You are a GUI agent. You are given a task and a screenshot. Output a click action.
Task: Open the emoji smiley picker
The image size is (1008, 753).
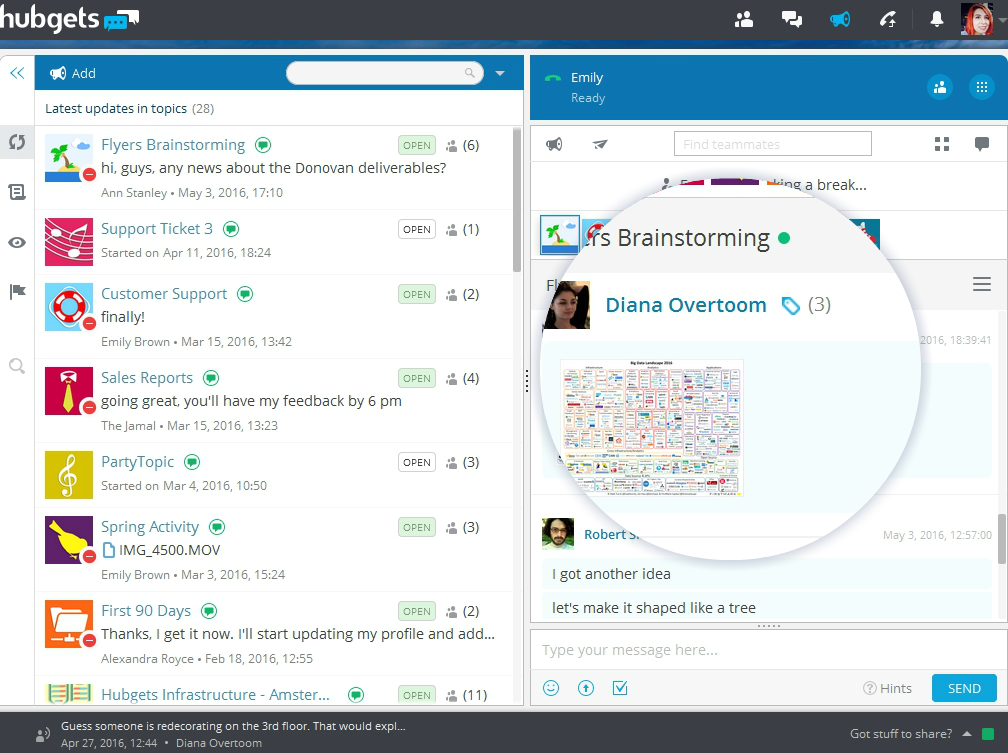pos(551,688)
